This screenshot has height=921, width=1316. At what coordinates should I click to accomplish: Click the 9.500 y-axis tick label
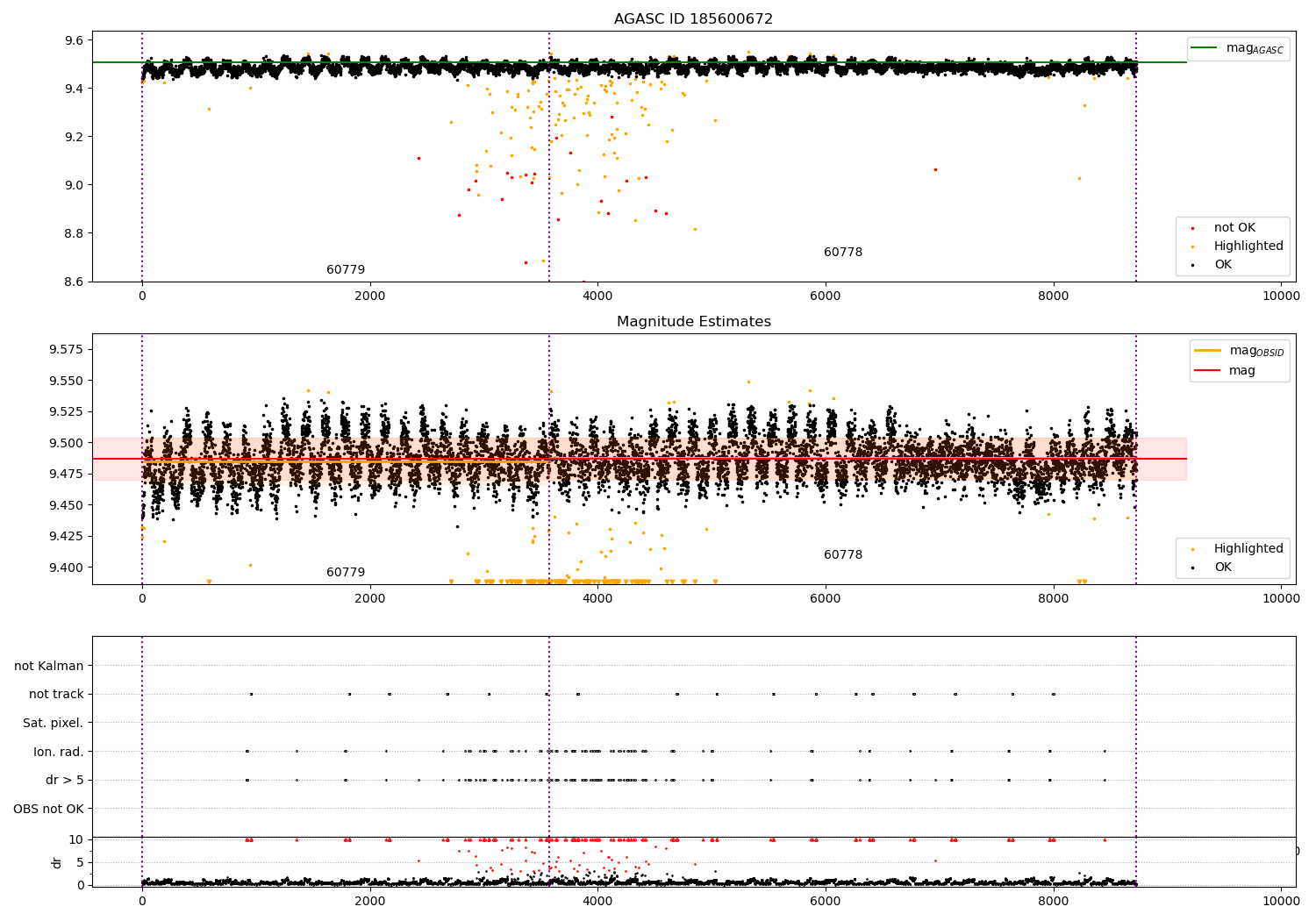coord(68,443)
